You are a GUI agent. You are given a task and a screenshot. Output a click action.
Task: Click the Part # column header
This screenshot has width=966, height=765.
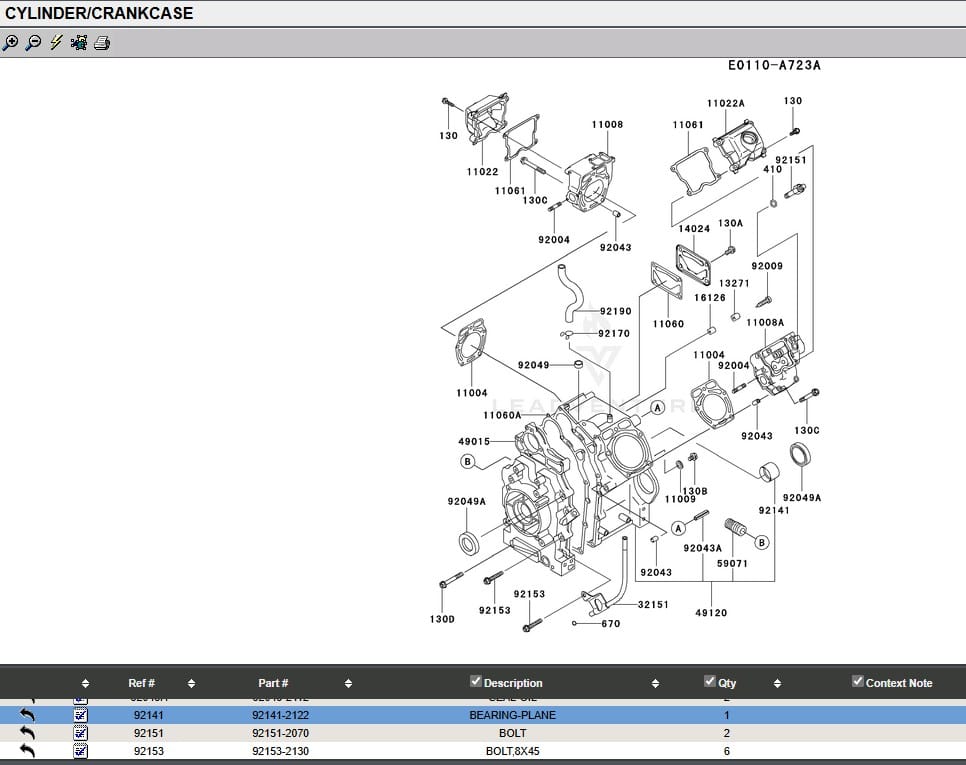pos(273,683)
